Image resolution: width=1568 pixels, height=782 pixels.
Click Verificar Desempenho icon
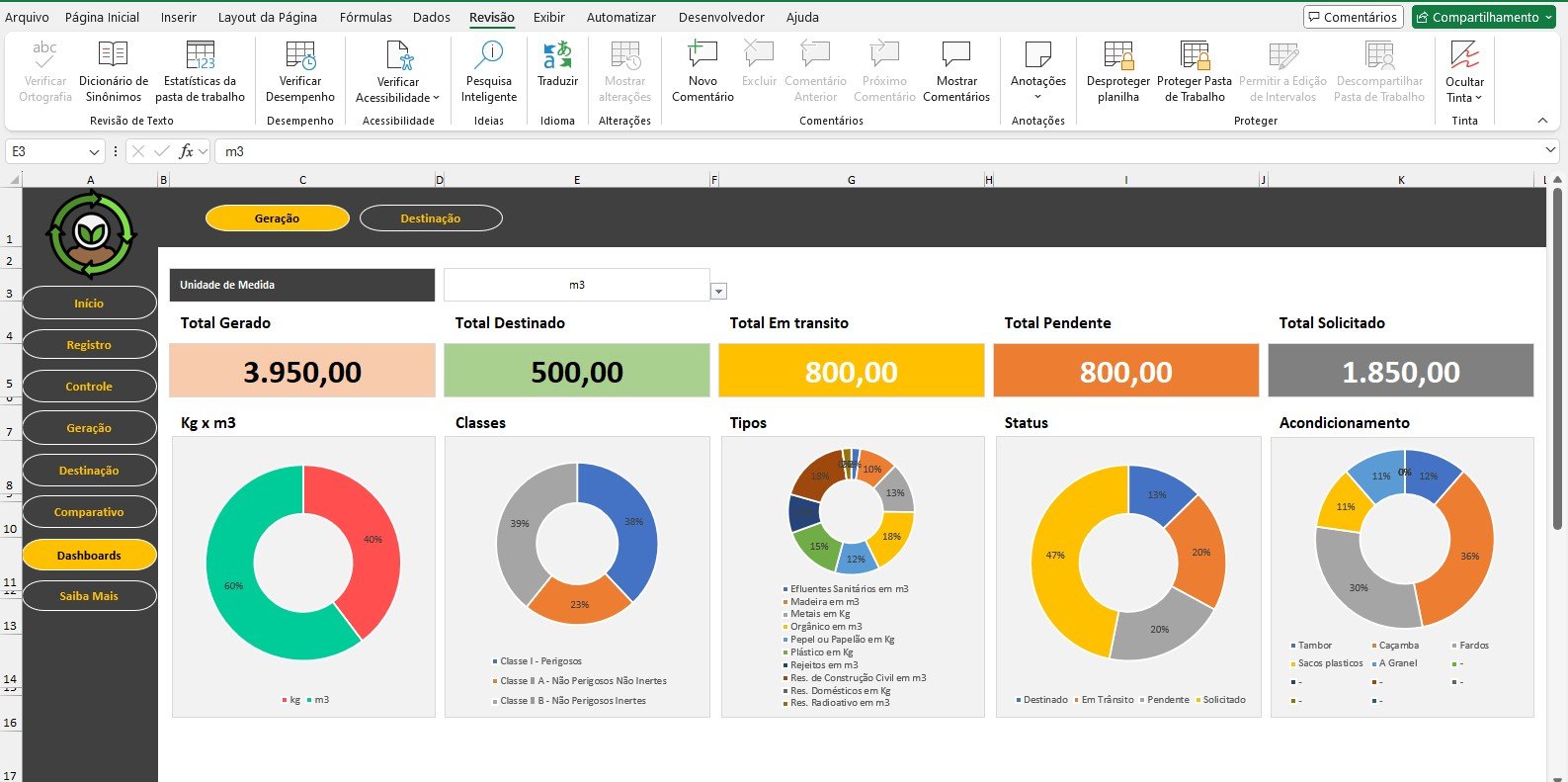point(300,56)
